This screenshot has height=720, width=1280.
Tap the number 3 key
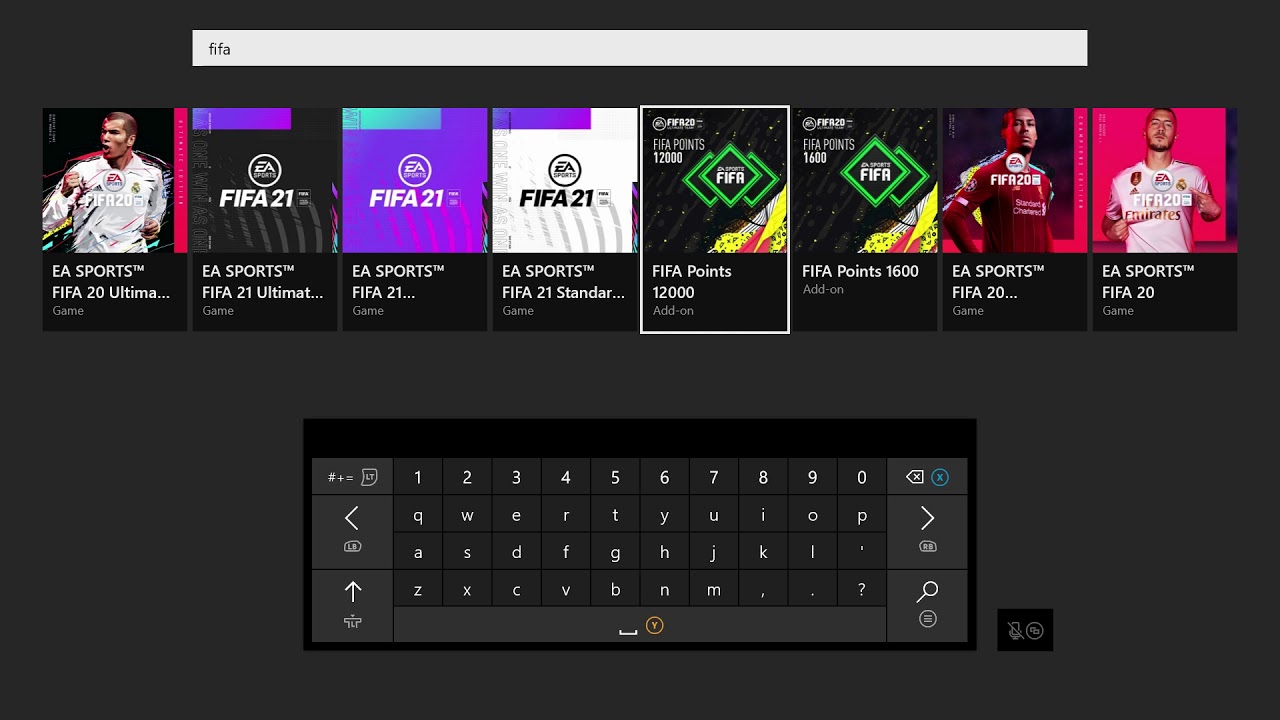click(x=516, y=477)
